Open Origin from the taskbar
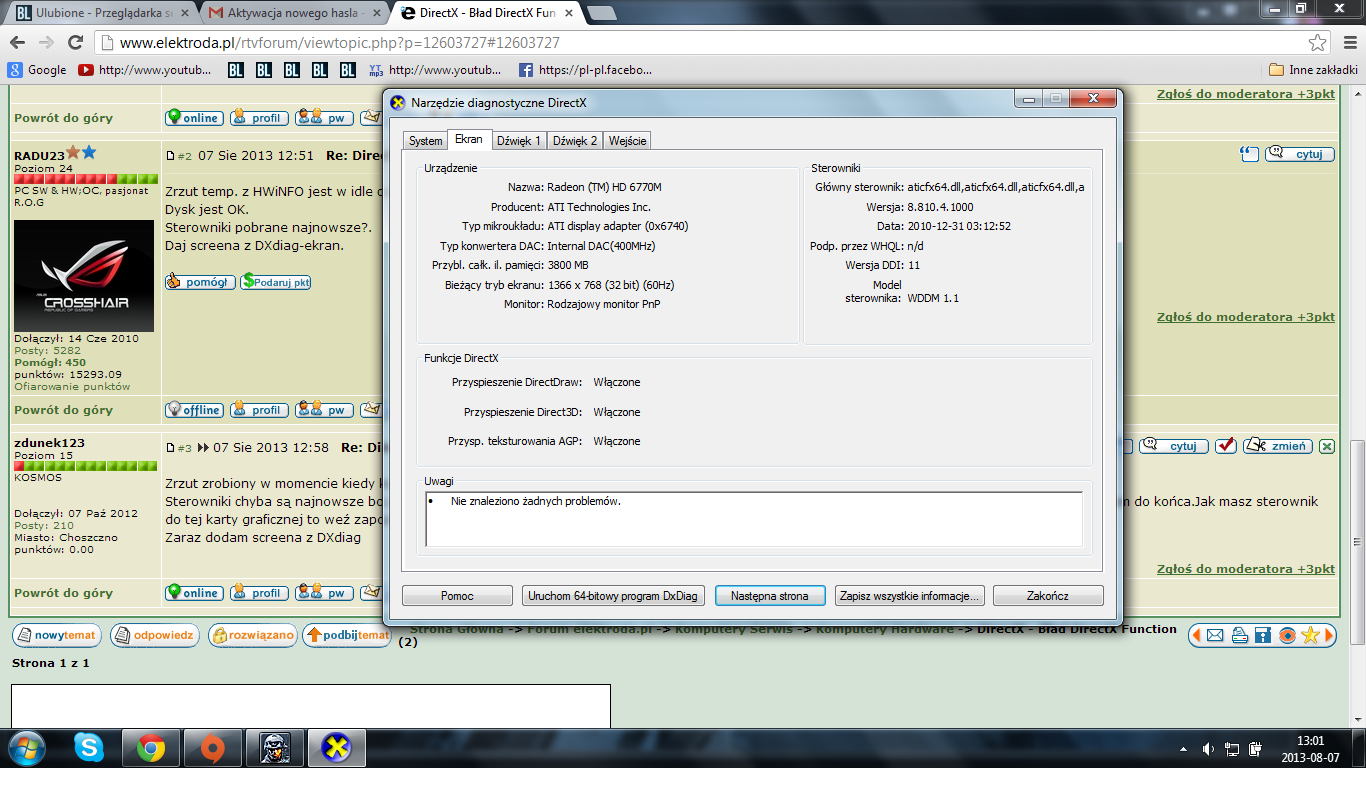This screenshot has width=1366, height=794. point(212,748)
